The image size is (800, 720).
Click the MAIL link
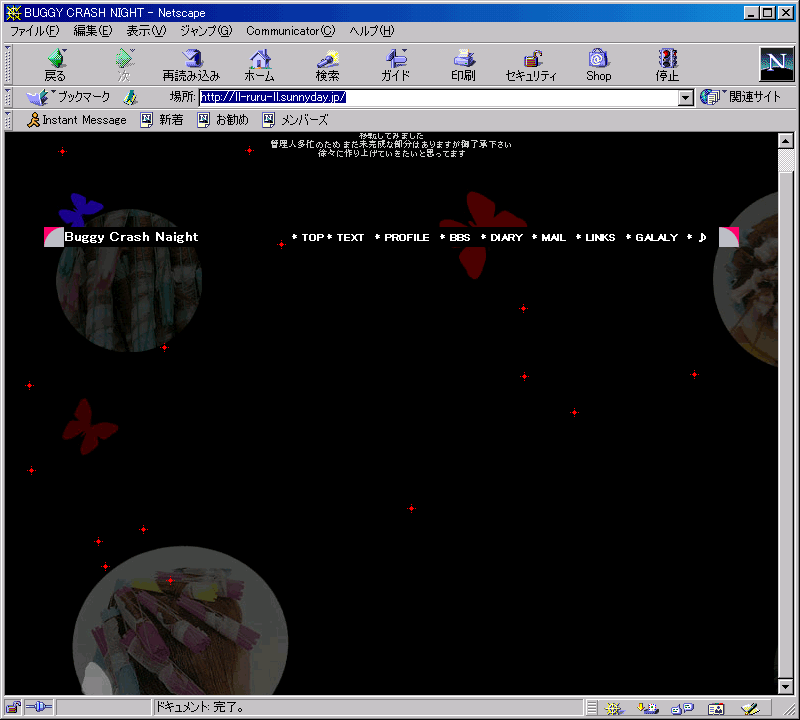click(554, 237)
